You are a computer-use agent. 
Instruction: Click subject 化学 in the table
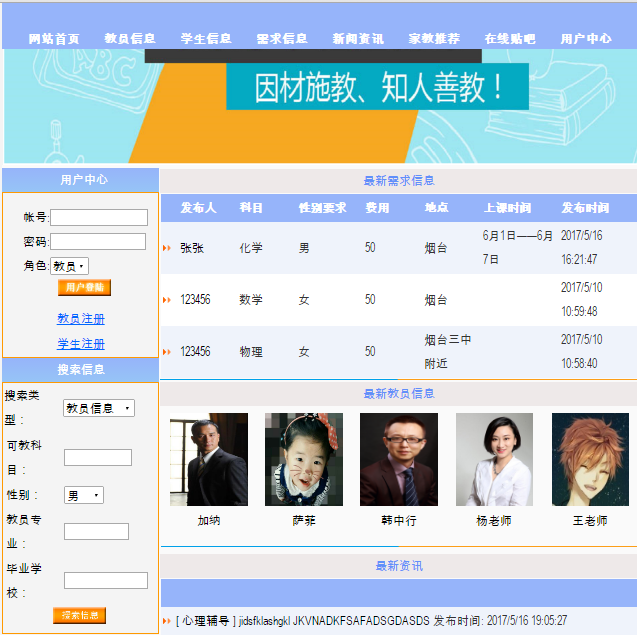[251, 248]
